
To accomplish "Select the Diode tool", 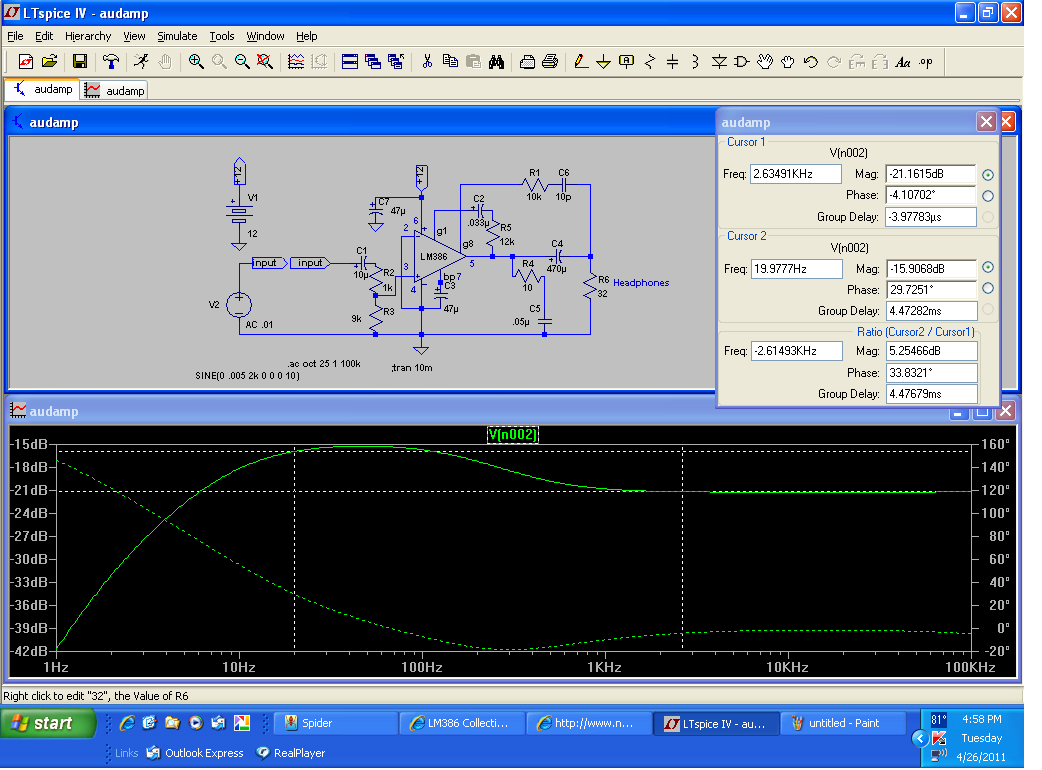I will pos(719,62).
